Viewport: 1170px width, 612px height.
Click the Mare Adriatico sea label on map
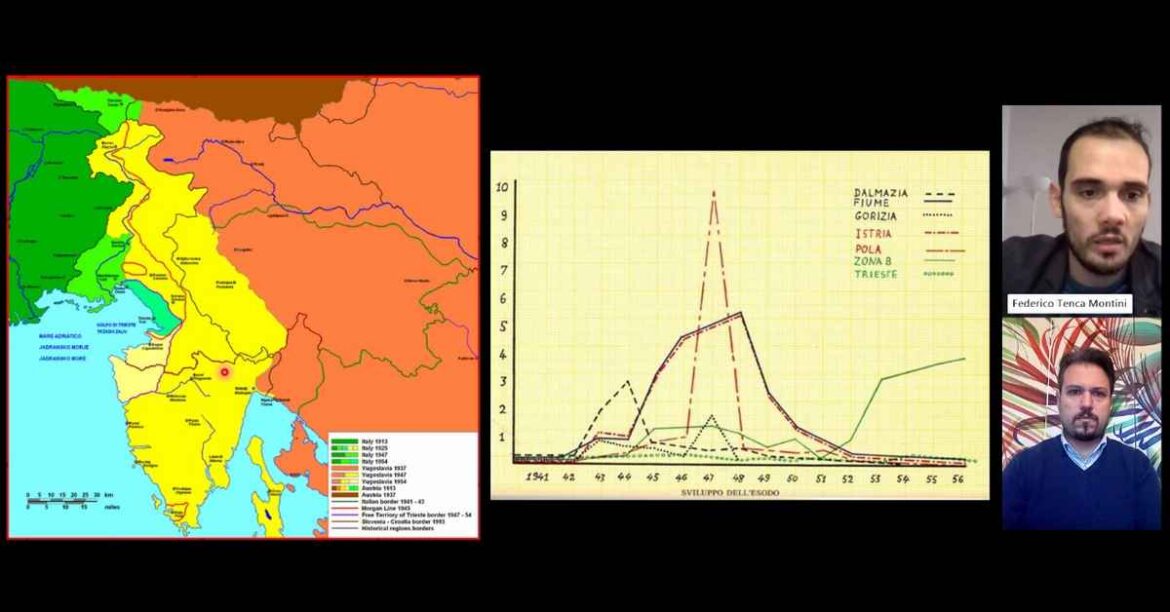[60, 337]
